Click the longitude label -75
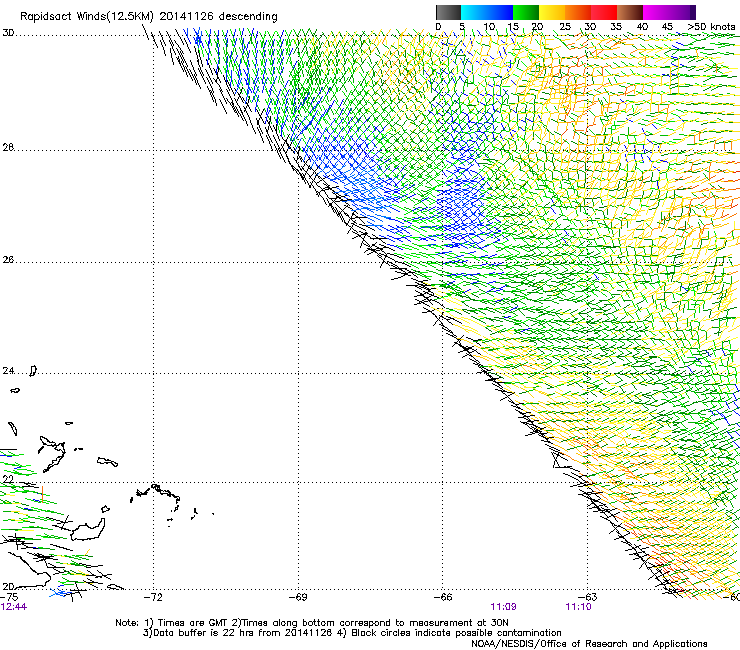Image resolution: width=740 pixels, height=650 pixels. coord(9,597)
